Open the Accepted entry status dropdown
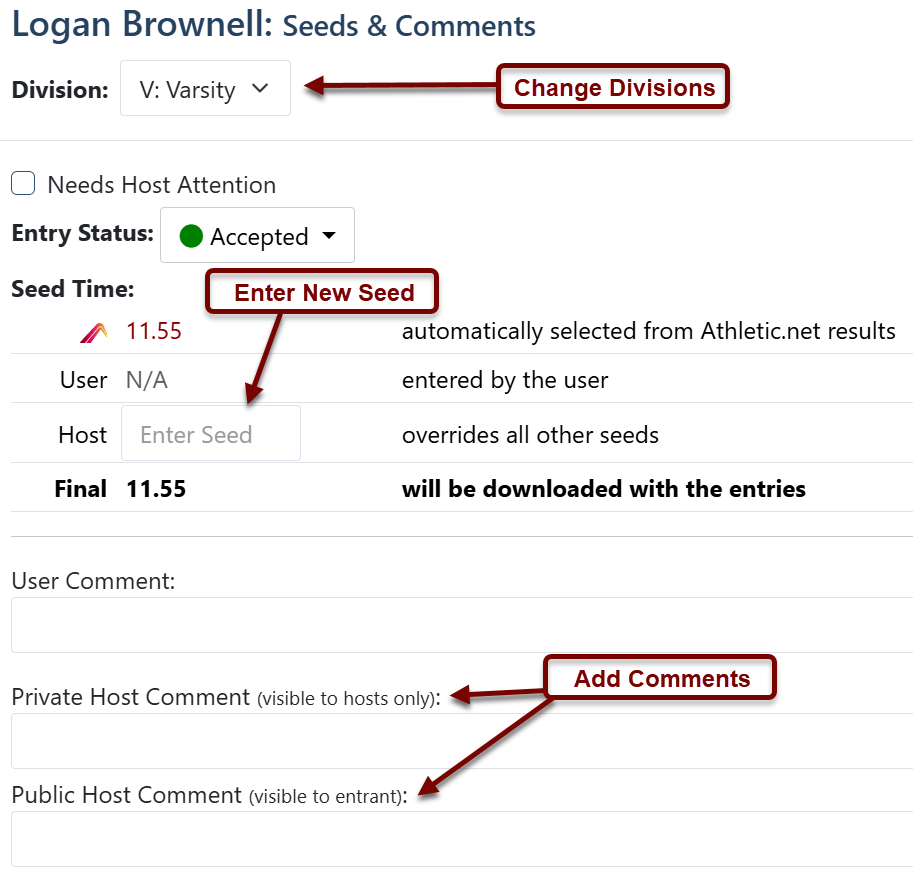The width and height of the screenshot is (913, 873). [257, 235]
